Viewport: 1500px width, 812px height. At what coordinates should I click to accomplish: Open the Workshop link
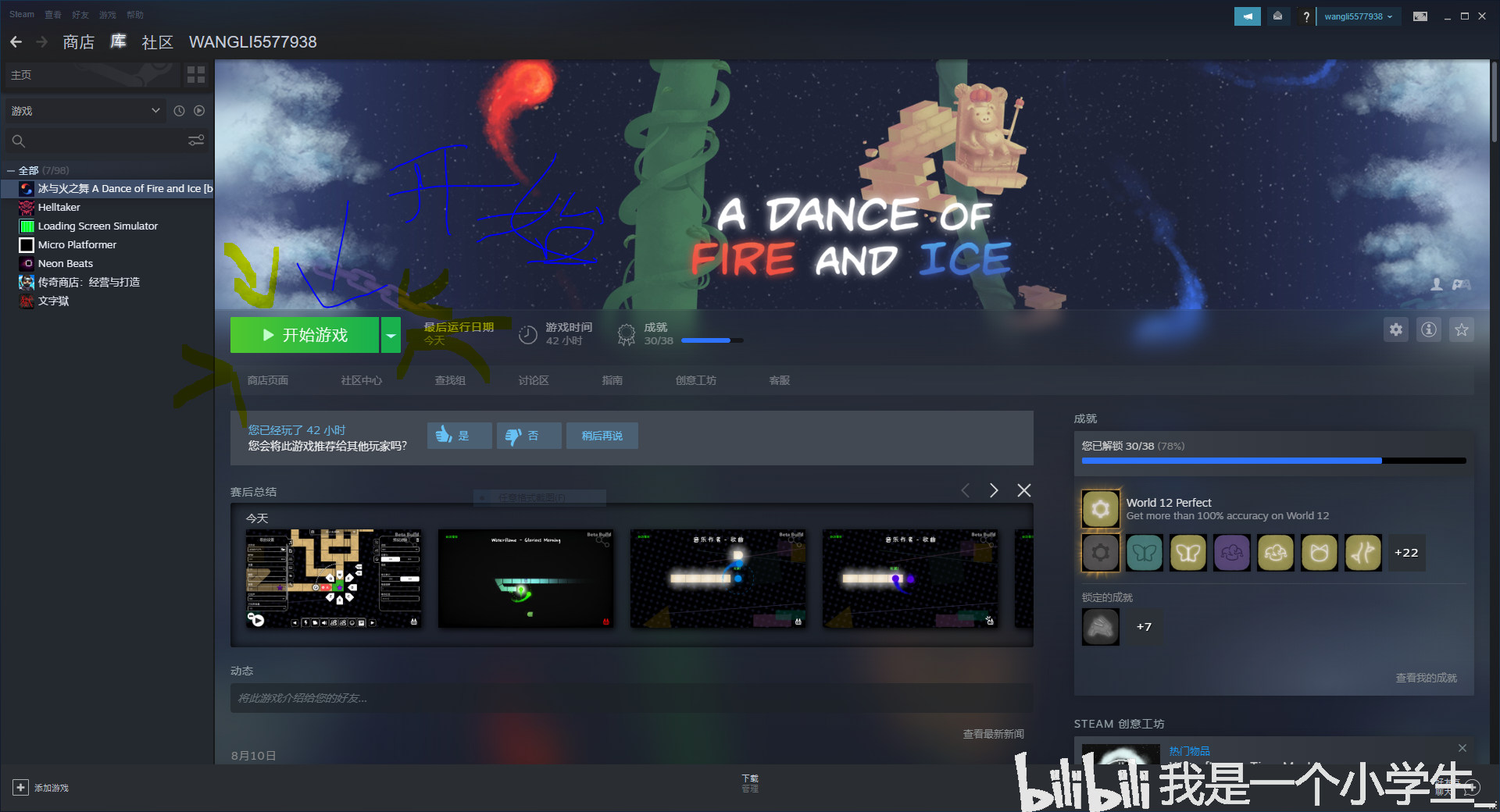[x=696, y=380]
